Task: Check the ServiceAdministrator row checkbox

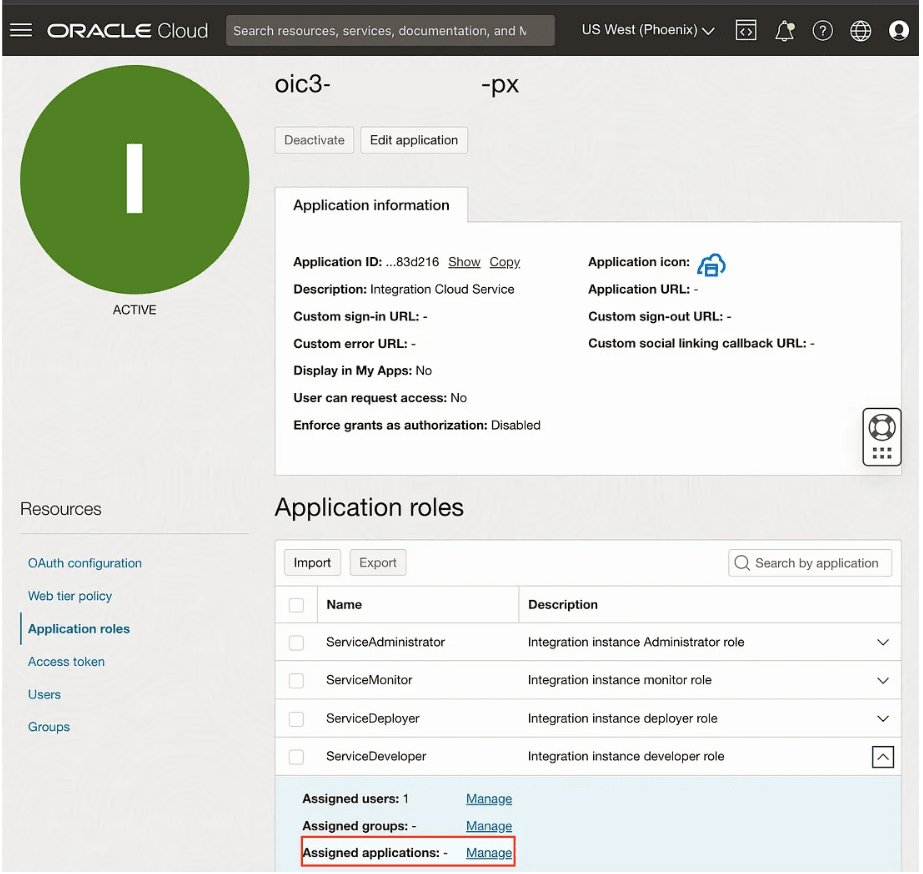Action: (x=296, y=642)
